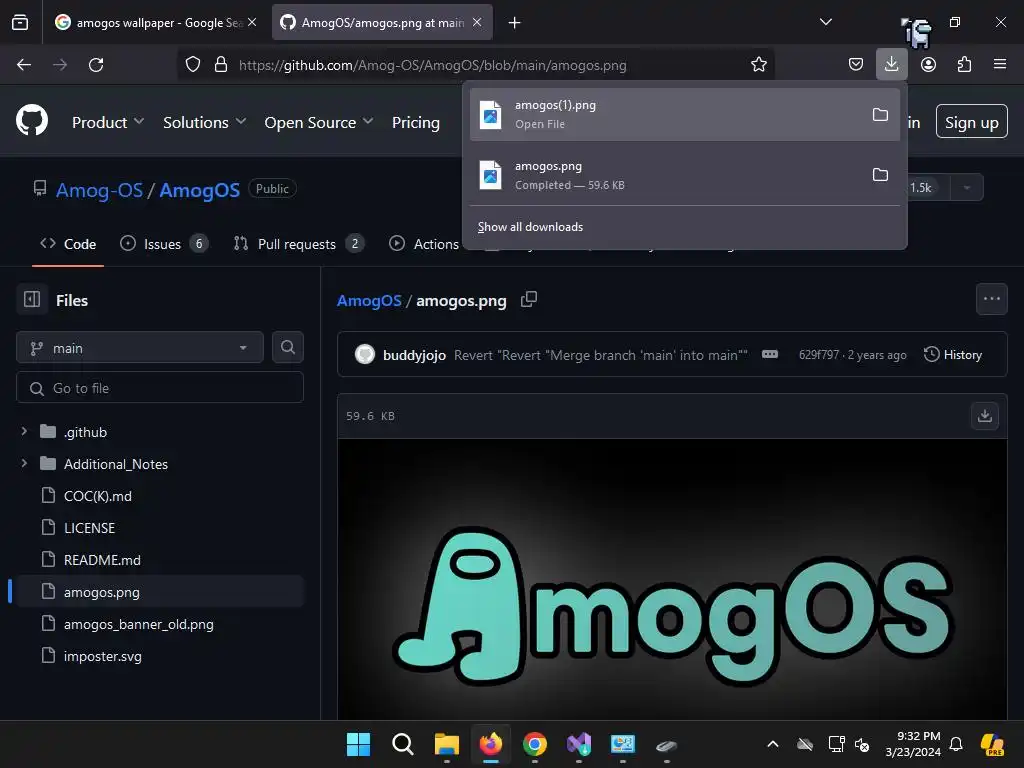Go to the GitHub homepage logo
This screenshot has width=1024, height=768.
click(32, 121)
